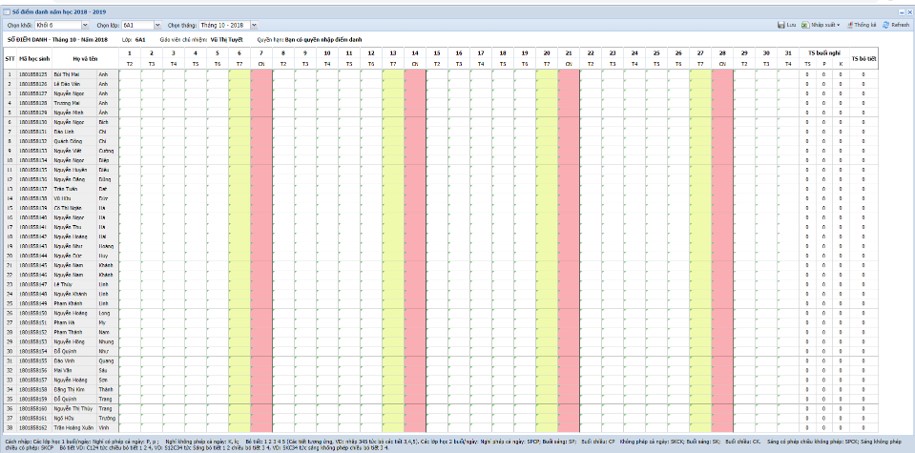Open the Chọn lớp class dropdown
The width and height of the screenshot is (915, 453).
[x=158, y=24]
